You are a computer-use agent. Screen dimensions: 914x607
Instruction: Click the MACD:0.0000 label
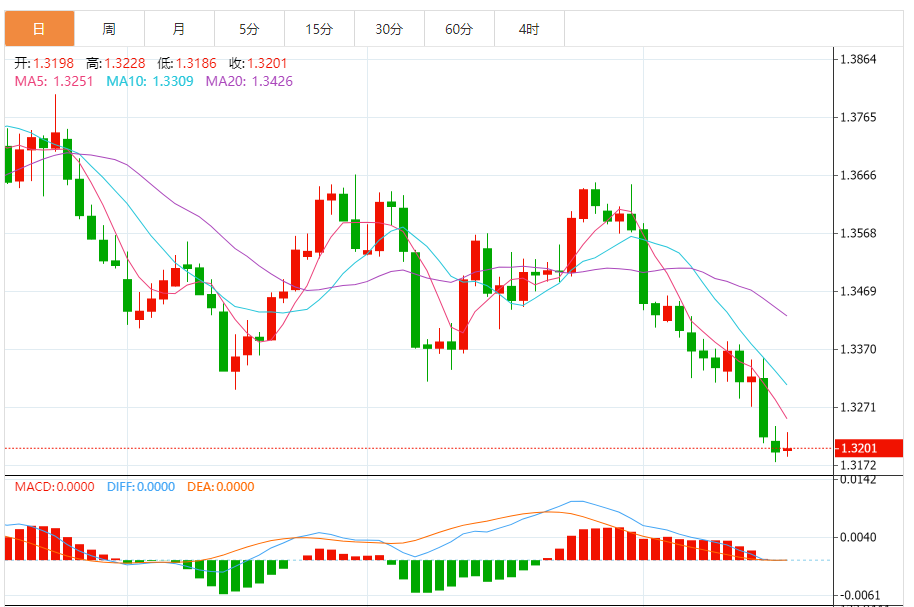click(x=55, y=487)
